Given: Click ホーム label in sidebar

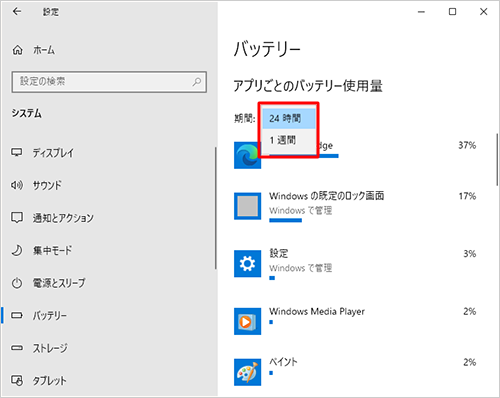Looking at the screenshot, I should click(x=44, y=50).
